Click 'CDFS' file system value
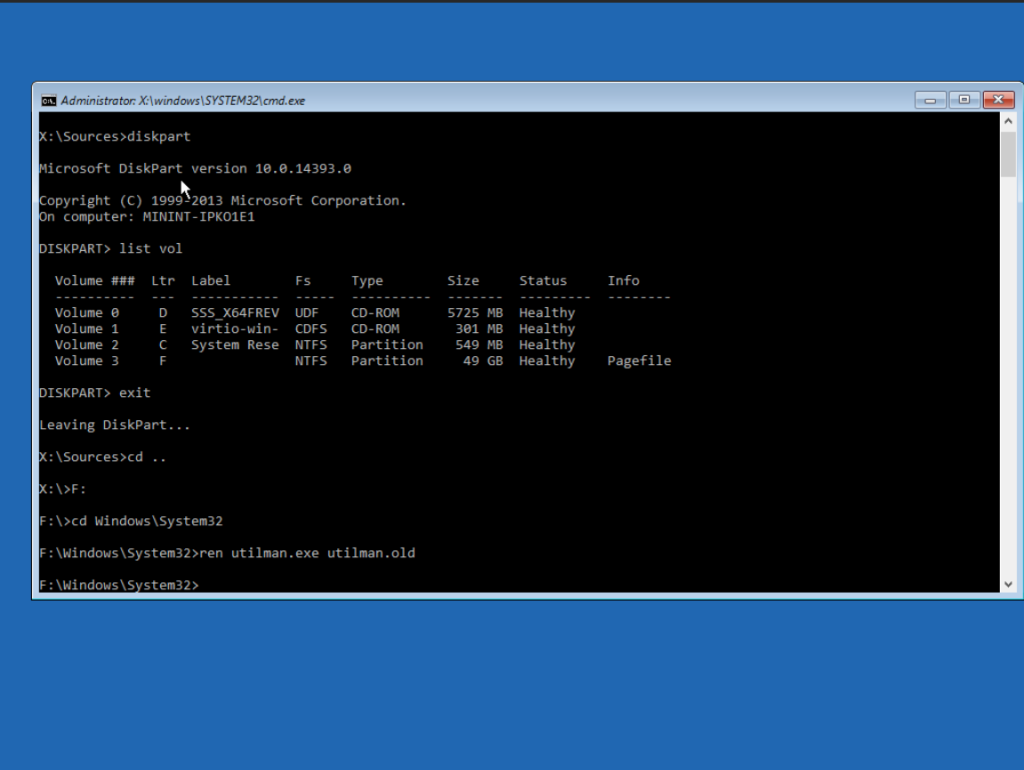1024x770 pixels. tap(311, 329)
